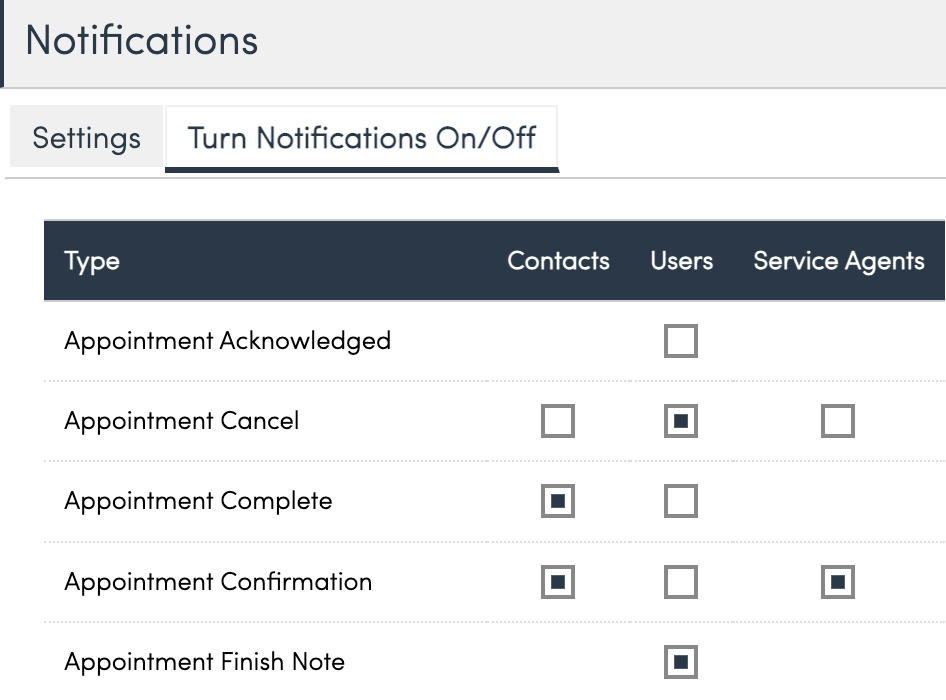Enable Appointment Cancel notification for Contacts

(558, 421)
